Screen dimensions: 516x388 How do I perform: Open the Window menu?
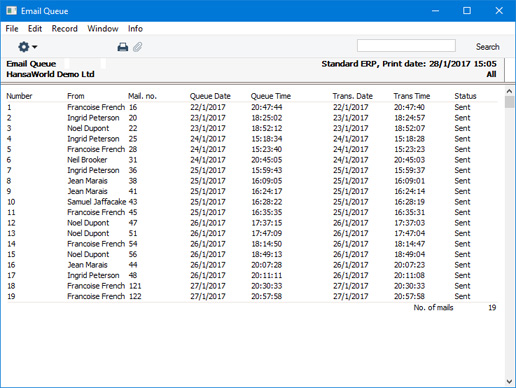coord(103,29)
